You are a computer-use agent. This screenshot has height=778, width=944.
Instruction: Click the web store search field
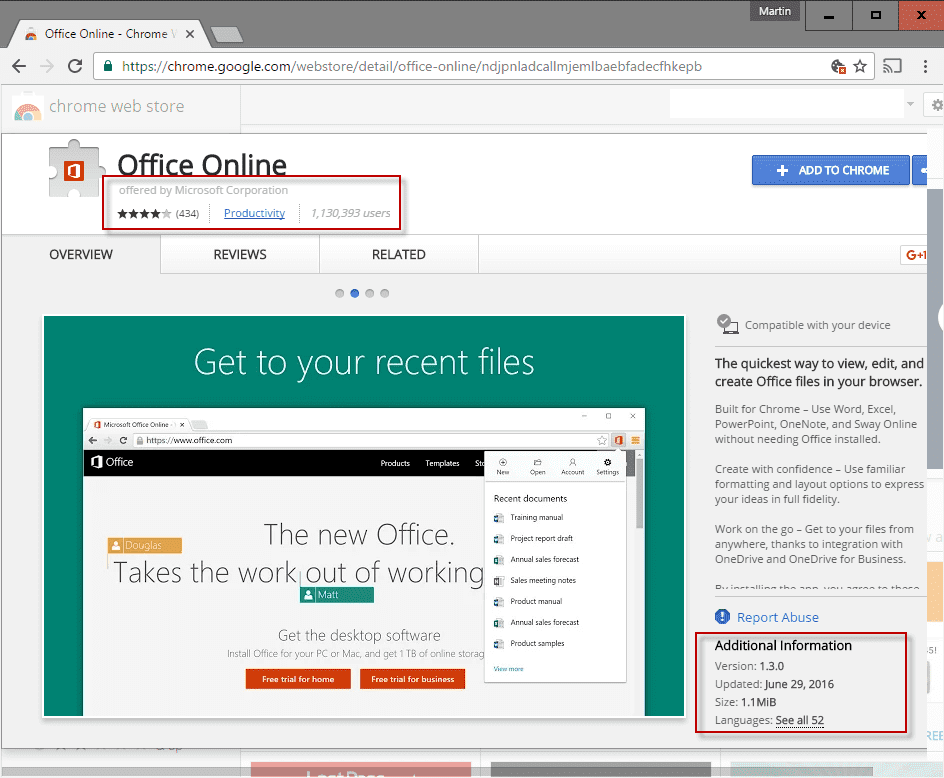point(786,104)
